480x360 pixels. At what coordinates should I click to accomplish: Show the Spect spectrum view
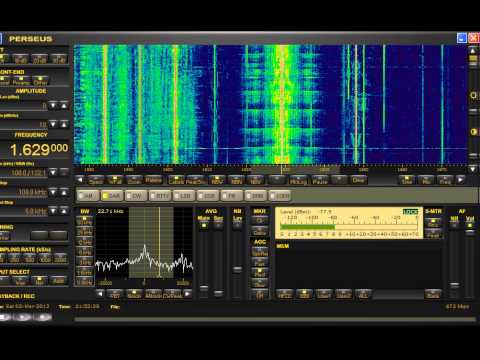(96, 180)
